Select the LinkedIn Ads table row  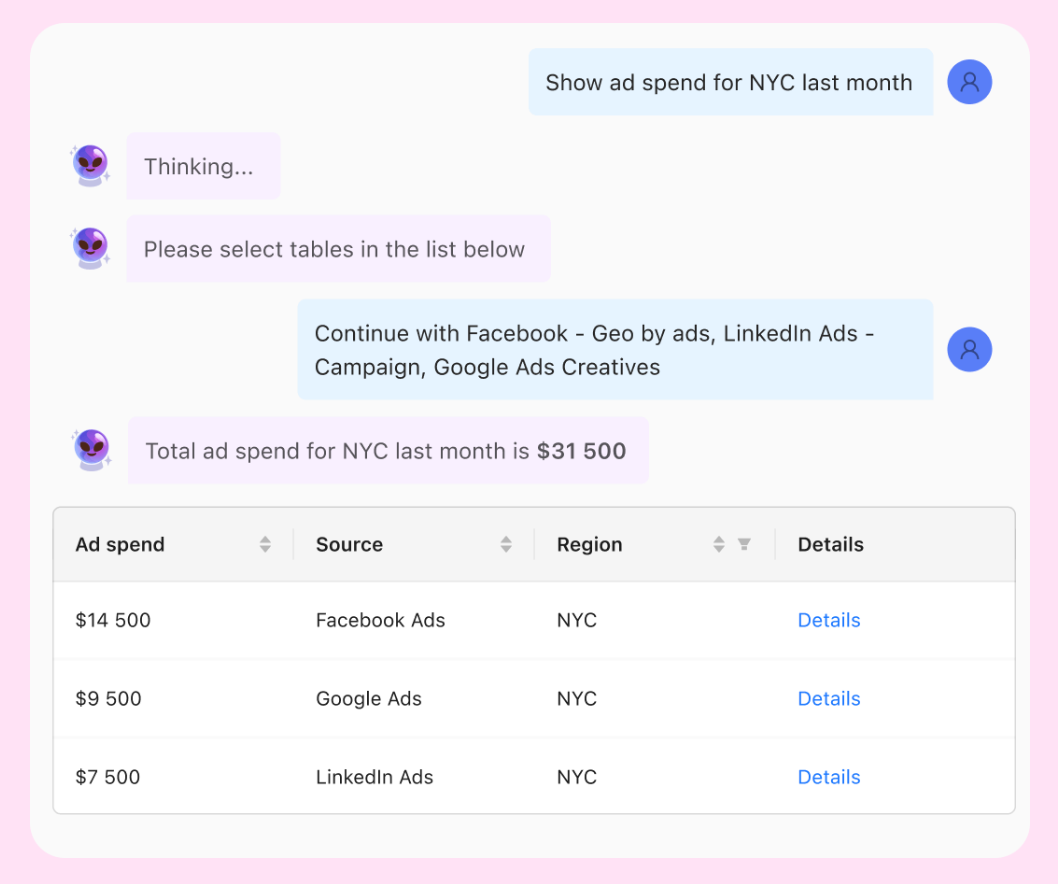pos(400,777)
